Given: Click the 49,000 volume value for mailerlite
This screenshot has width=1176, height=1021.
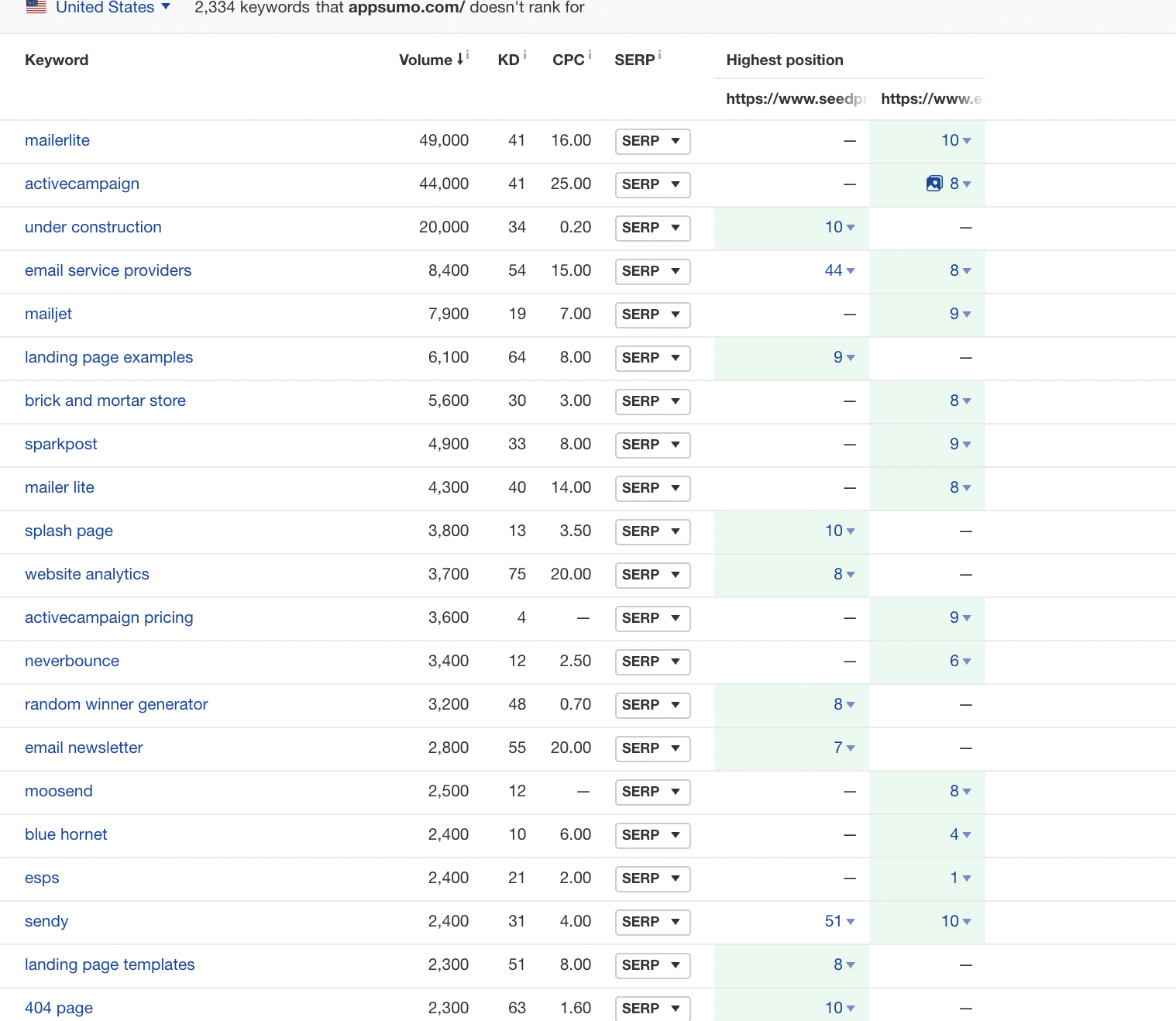Looking at the screenshot, I should pos(444,140).
